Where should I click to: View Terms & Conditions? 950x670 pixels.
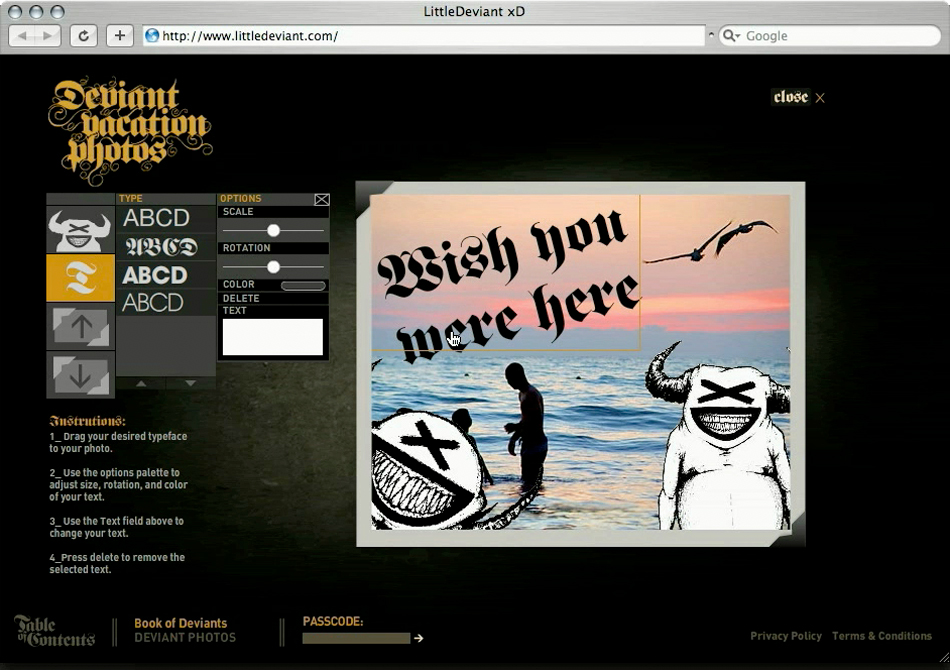882,636
